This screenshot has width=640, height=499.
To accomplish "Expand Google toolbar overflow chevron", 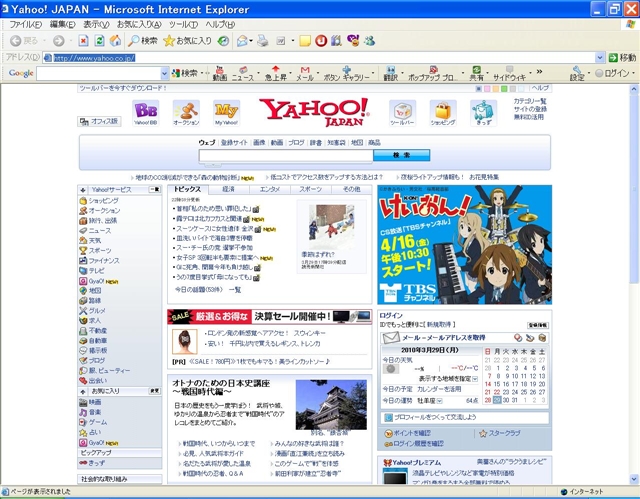I will point(539,72).
